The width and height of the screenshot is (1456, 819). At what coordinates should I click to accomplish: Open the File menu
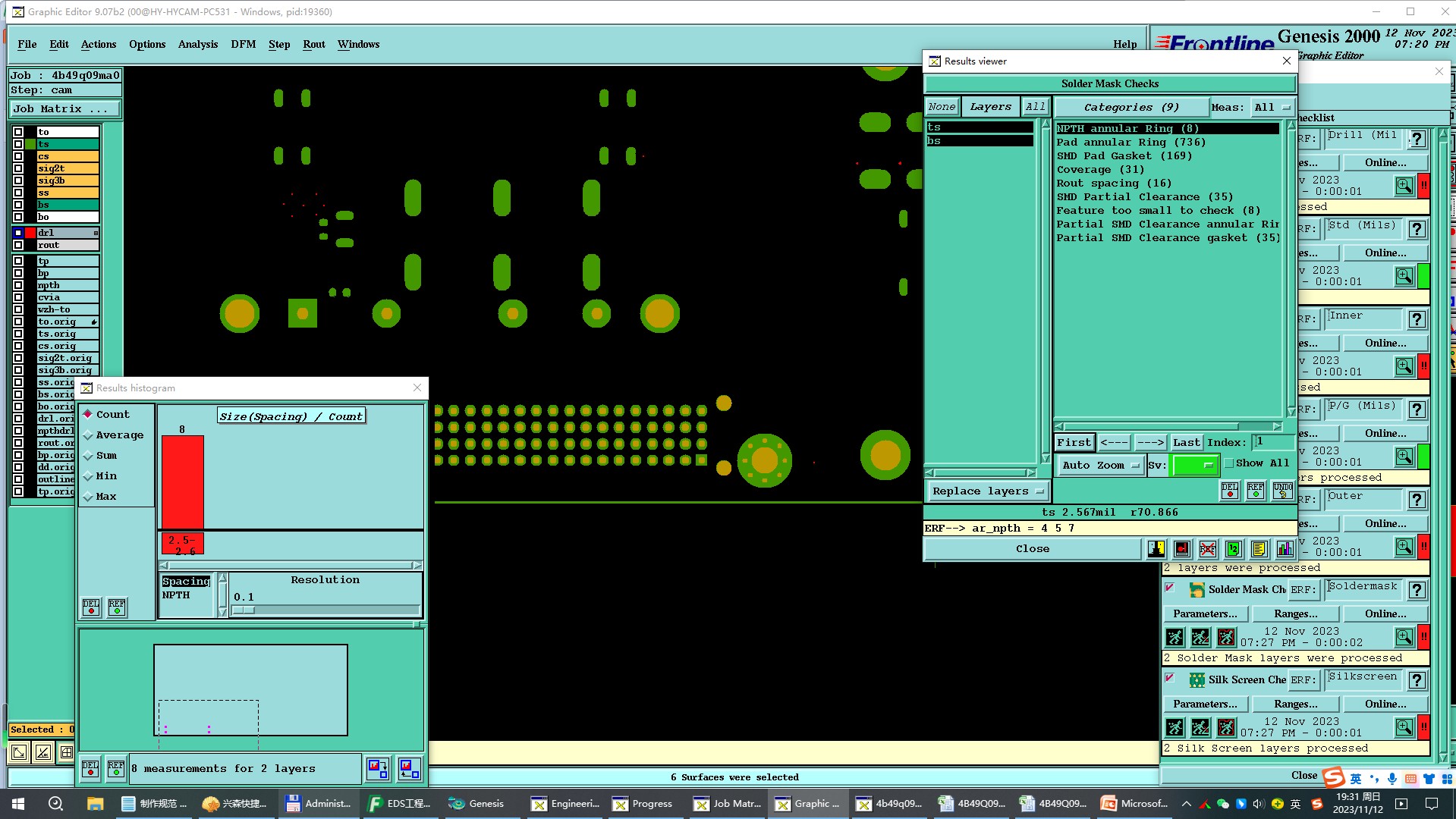pyautogui.click(x=27, y=44)
